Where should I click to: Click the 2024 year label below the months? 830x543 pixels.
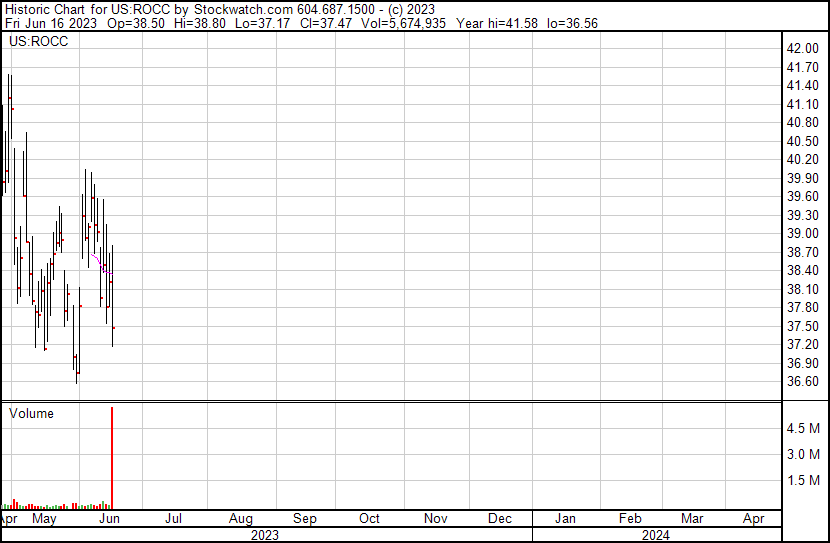pos(657,535)
